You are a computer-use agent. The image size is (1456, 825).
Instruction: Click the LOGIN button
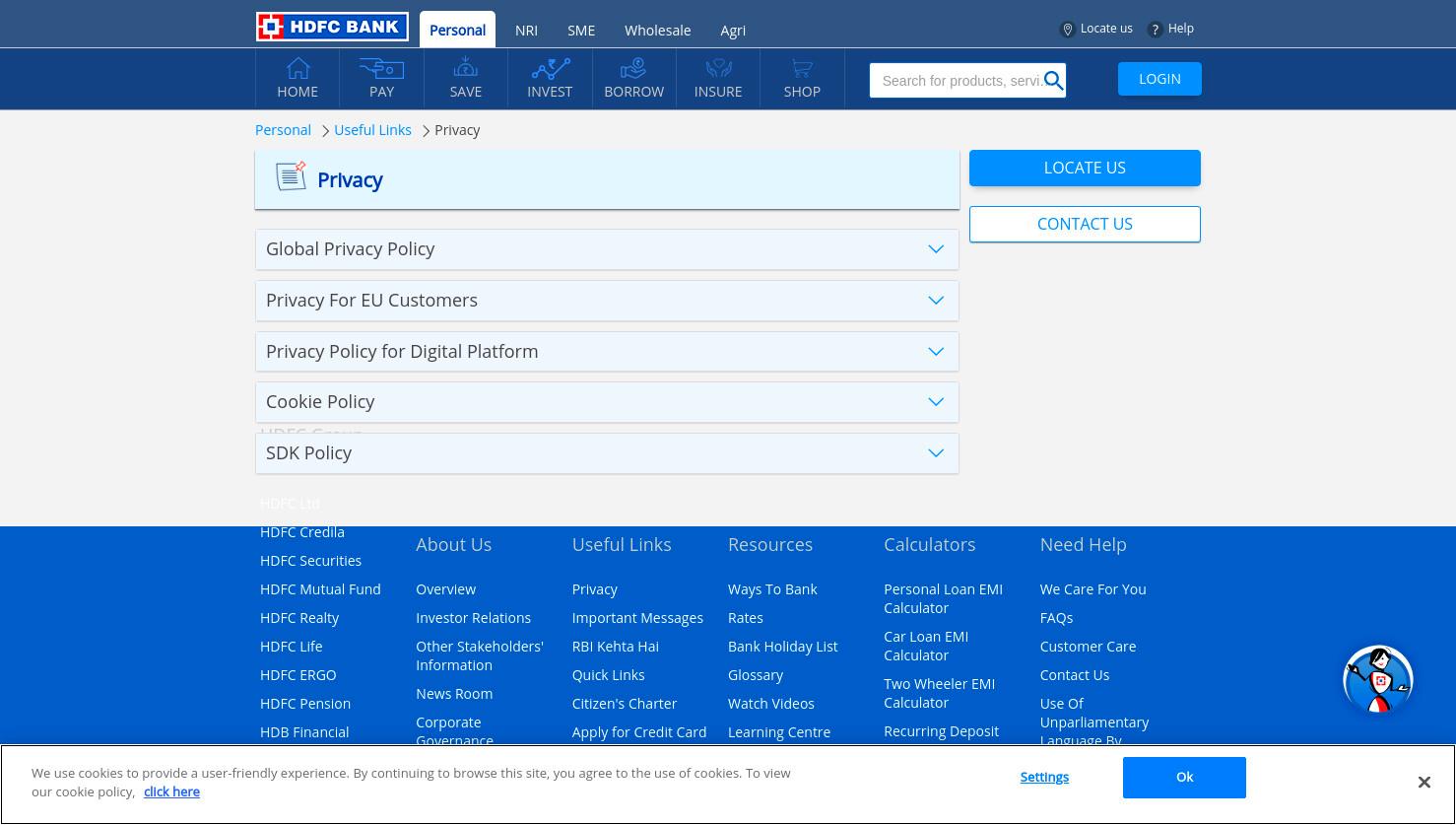click(1159, 79)
